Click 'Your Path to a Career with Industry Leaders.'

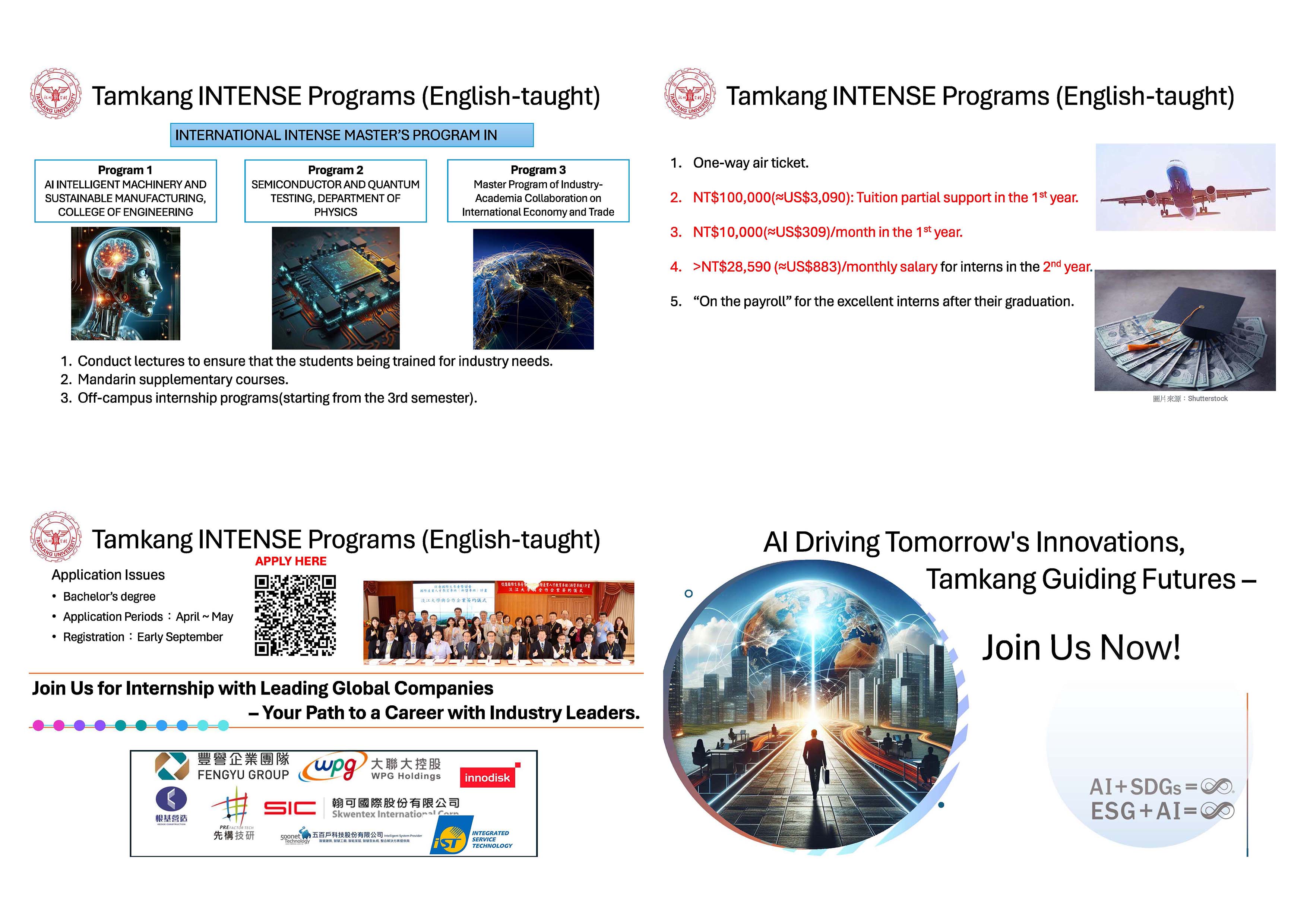pyautogui.click(x=444, y=713)
